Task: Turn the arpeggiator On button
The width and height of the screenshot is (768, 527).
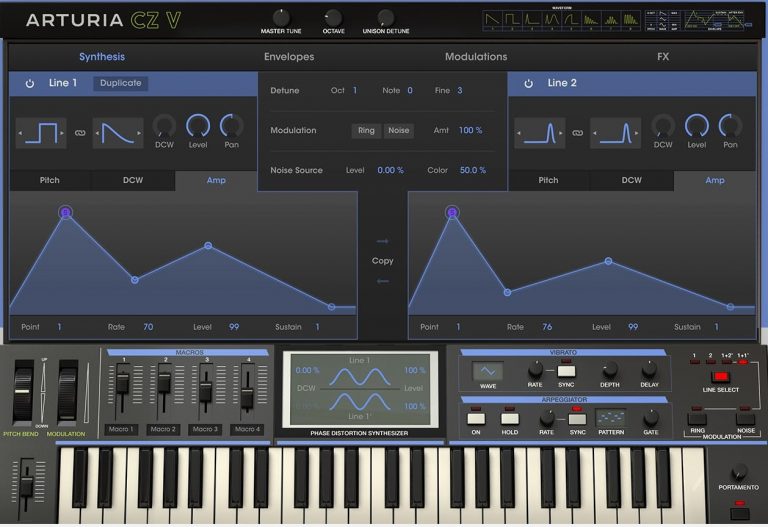Action: tap(476, 418)
